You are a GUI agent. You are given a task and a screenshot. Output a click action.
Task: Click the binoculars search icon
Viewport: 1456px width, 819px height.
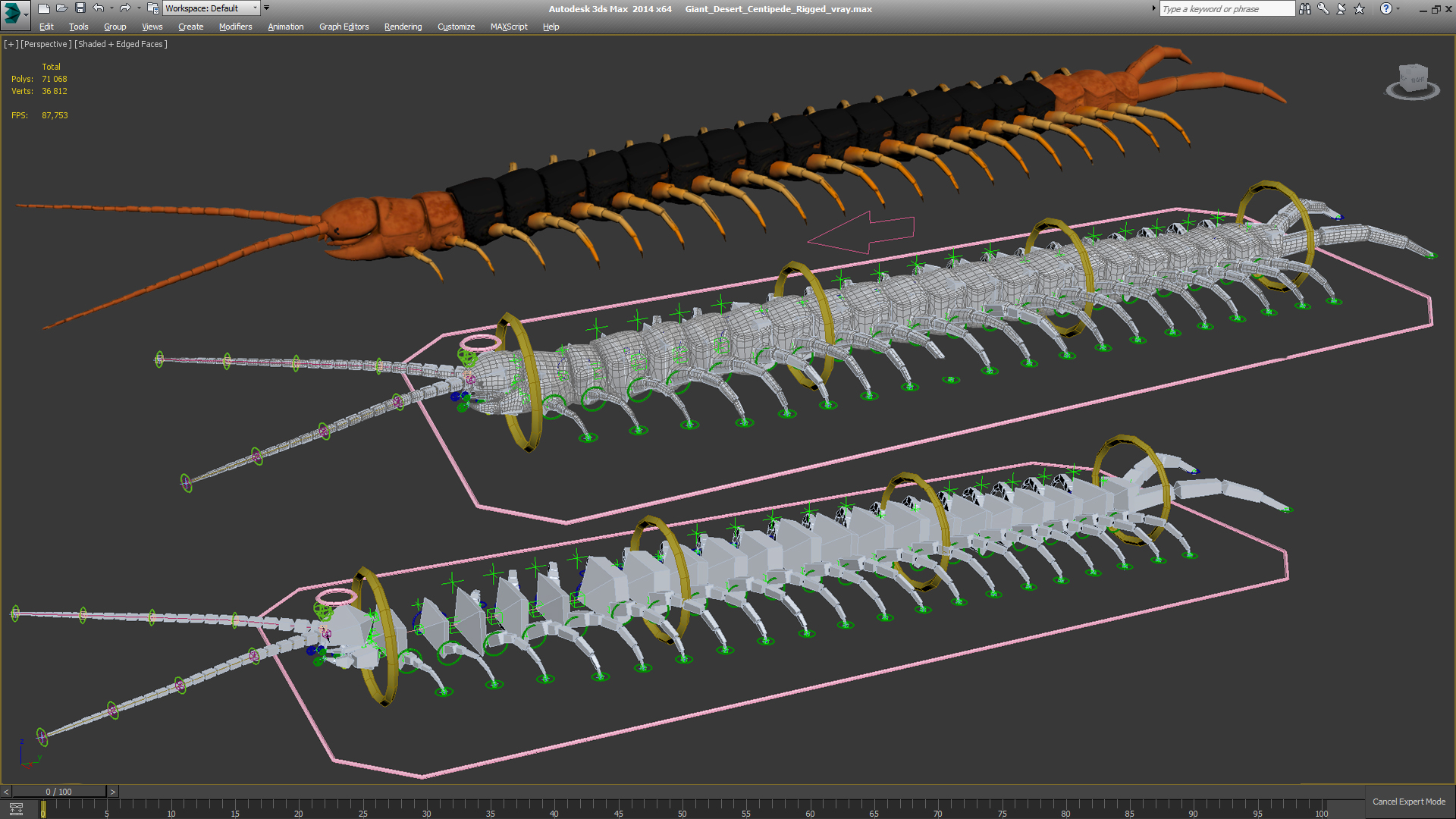[1304, 8]
